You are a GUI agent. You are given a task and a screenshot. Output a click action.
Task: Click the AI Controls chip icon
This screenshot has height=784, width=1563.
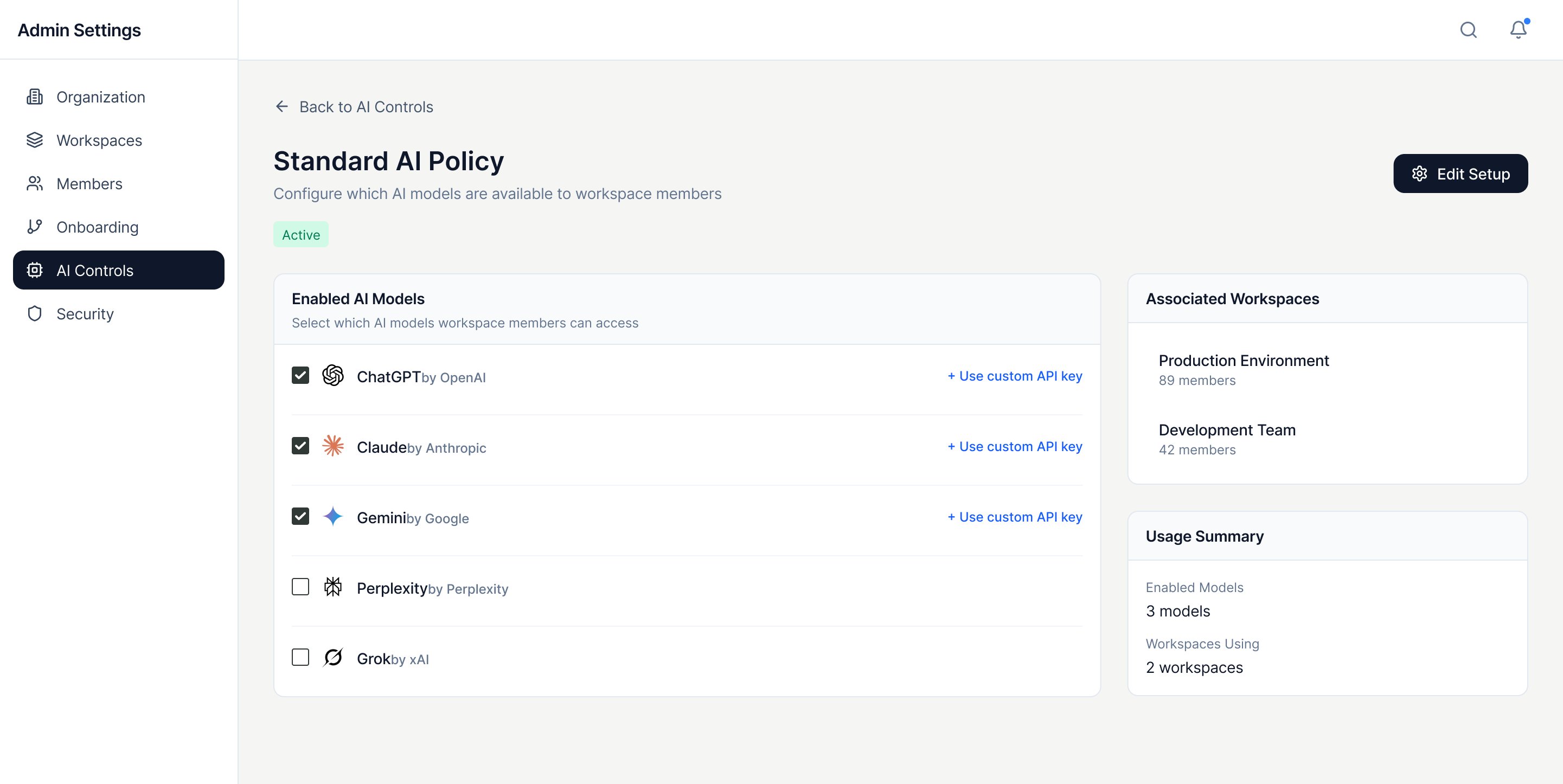click(x=35, y=270)
